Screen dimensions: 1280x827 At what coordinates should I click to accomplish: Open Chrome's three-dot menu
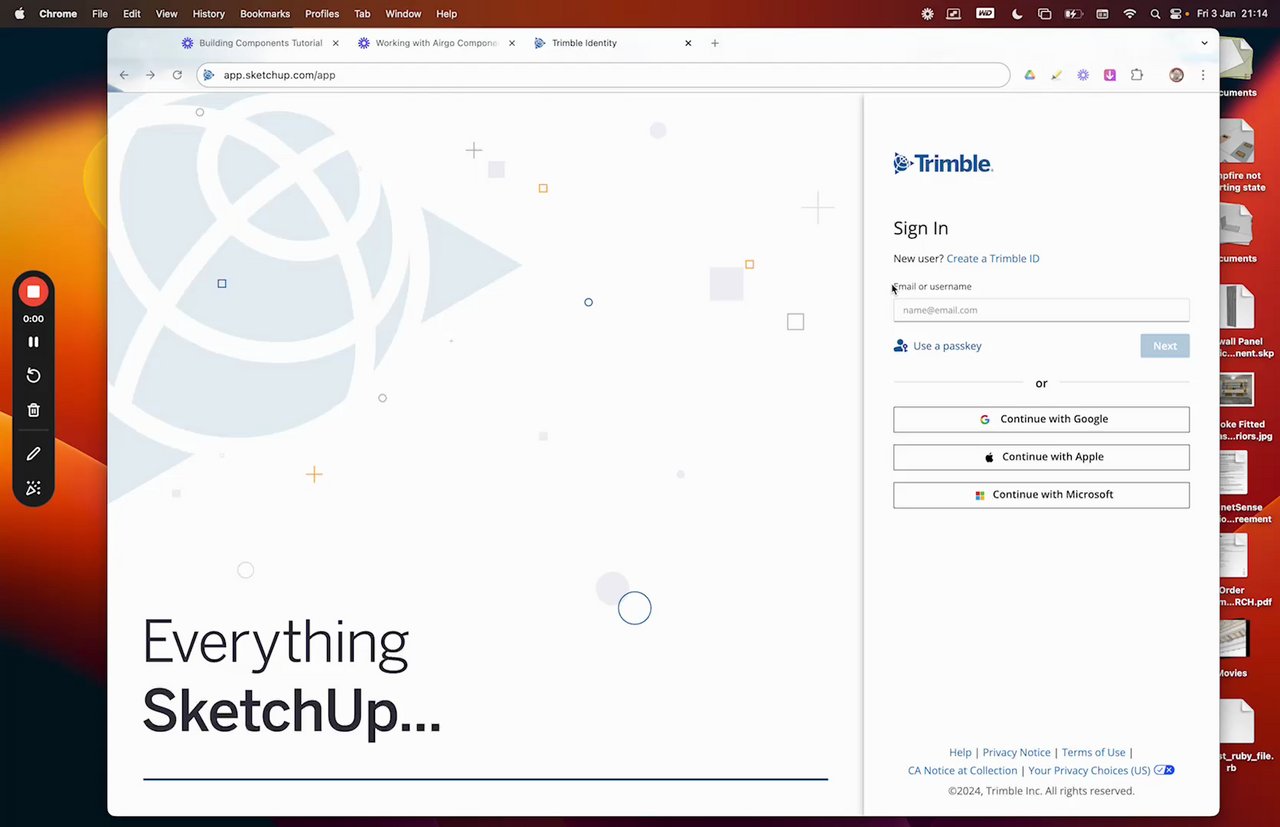[1203, 75]
